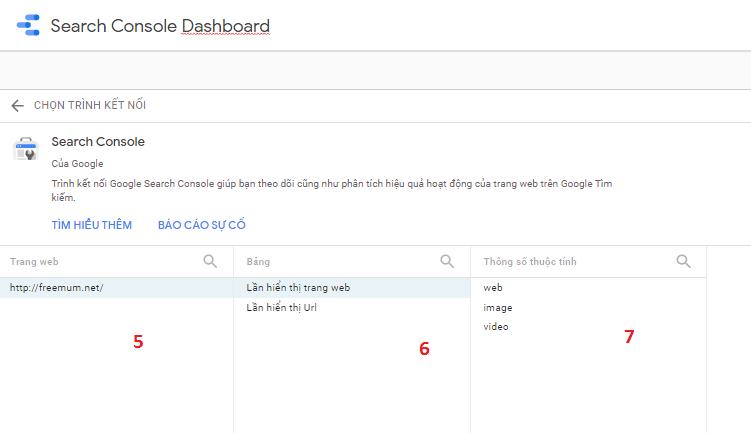Select the Lần hiển thị Url table
Viewport: 751px width, 433px height.
tap(352, 308)
